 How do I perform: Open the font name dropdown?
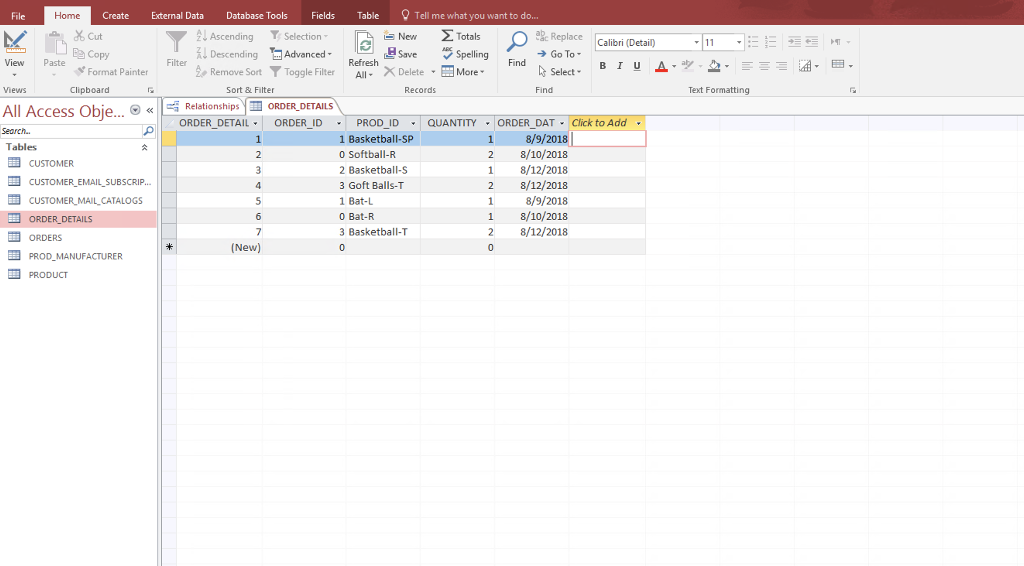[x=696, y=43]
